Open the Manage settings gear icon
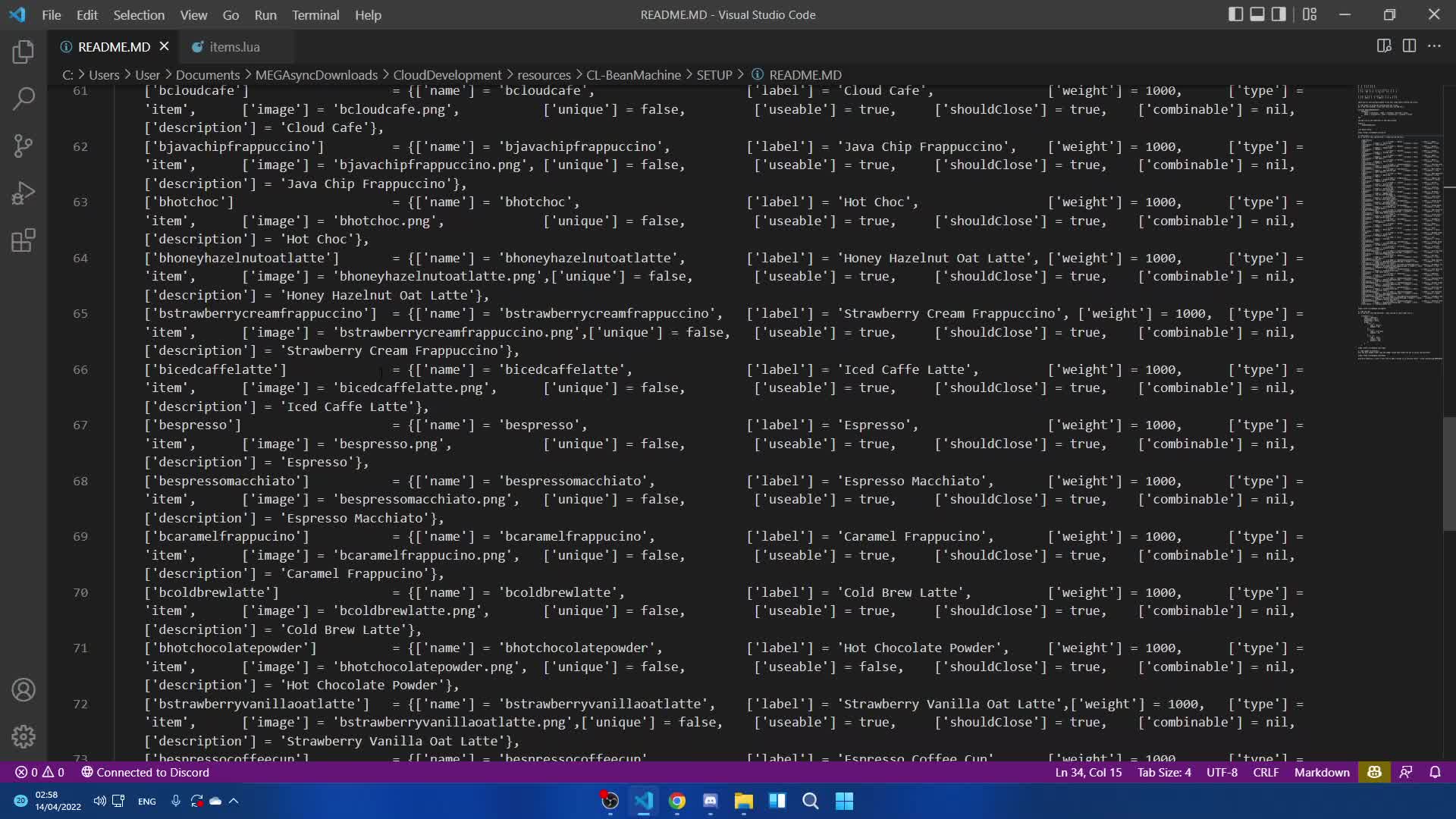This screenshot has height=819, width=1456. [x=24, y=736]
